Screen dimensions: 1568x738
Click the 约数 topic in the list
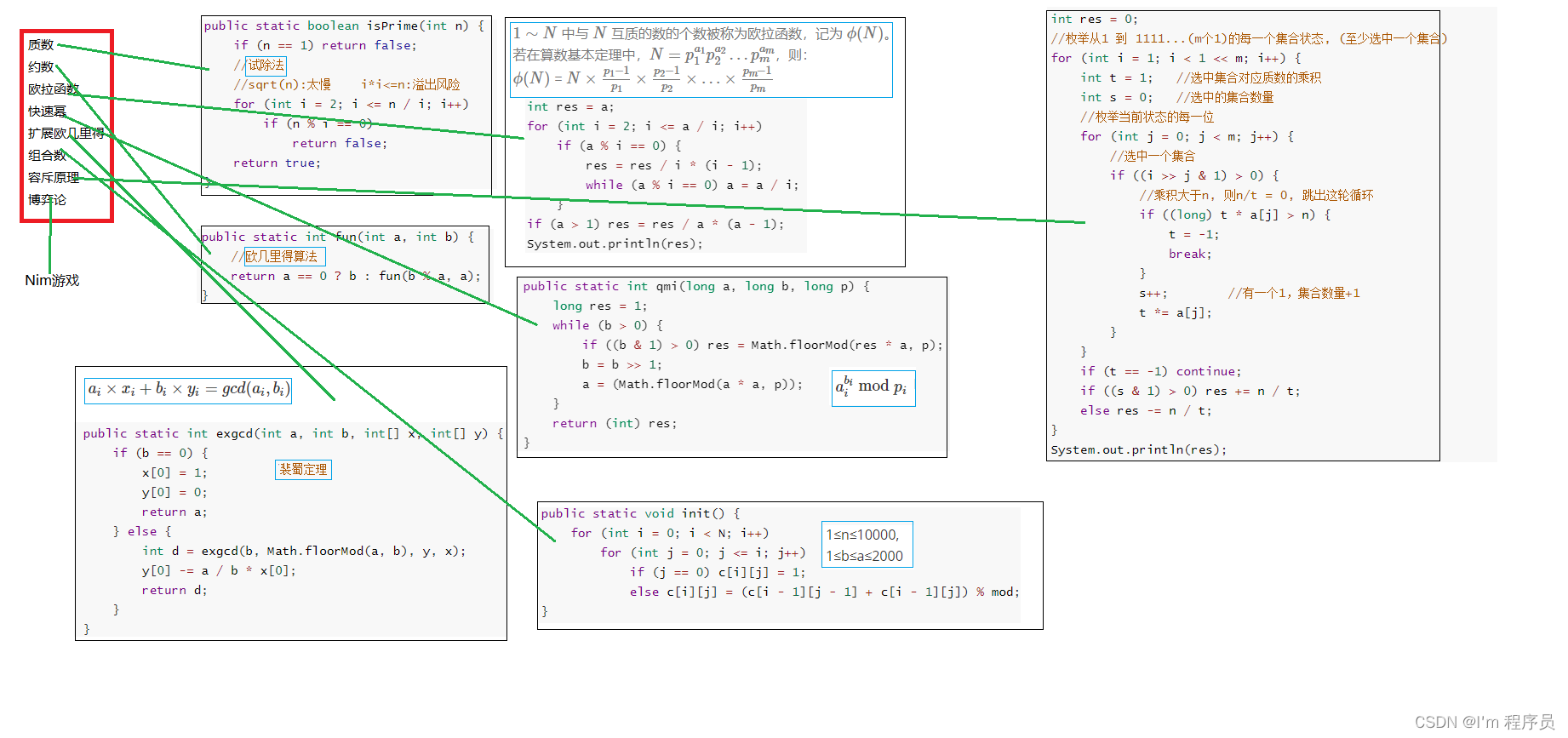tap(41, 67)
